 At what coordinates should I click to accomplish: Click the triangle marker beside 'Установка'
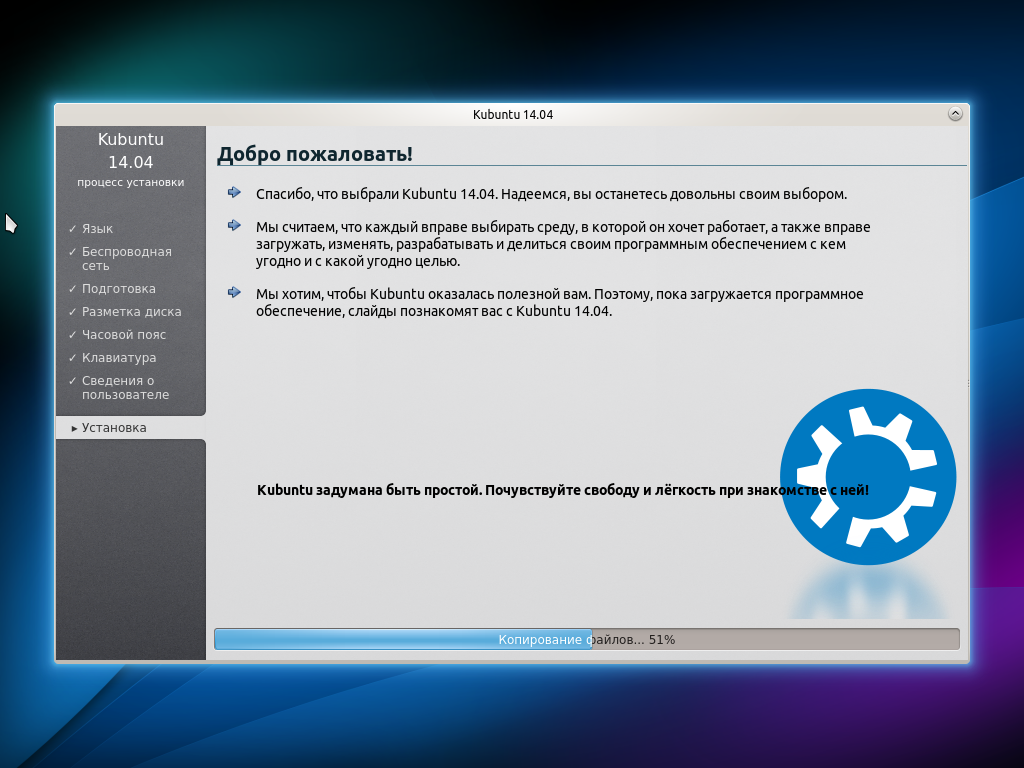coord(74,428)
